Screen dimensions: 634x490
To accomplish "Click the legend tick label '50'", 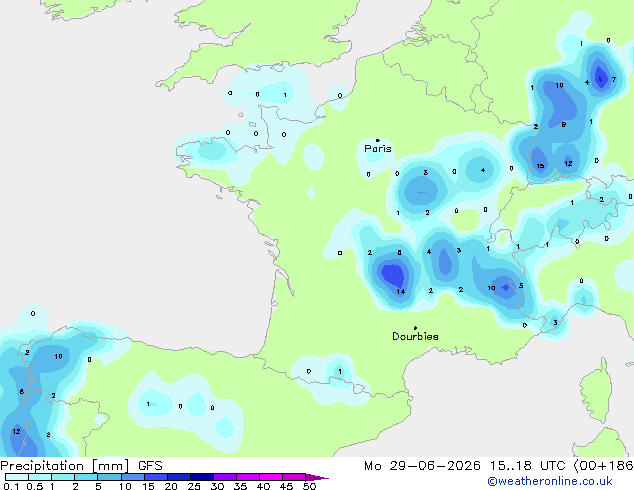I will [x=310, y=486].
